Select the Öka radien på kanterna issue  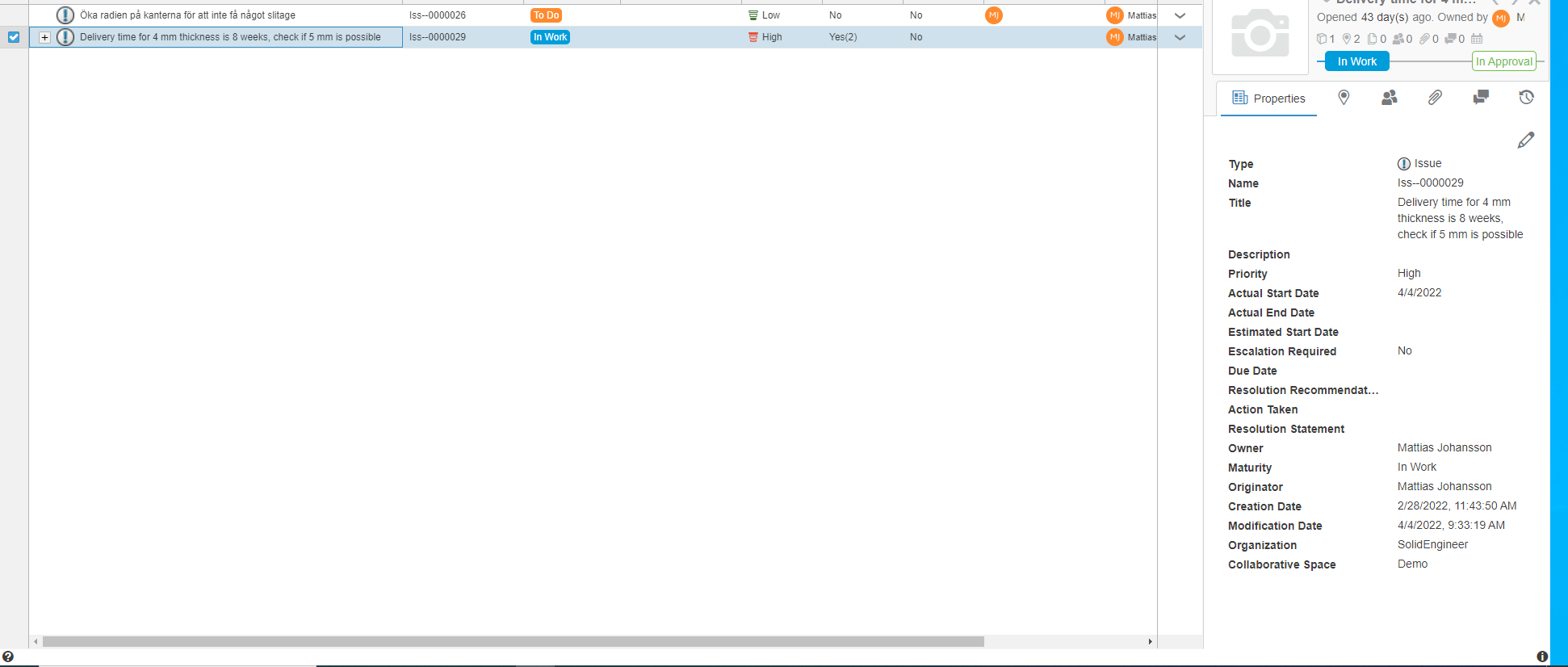187,15
